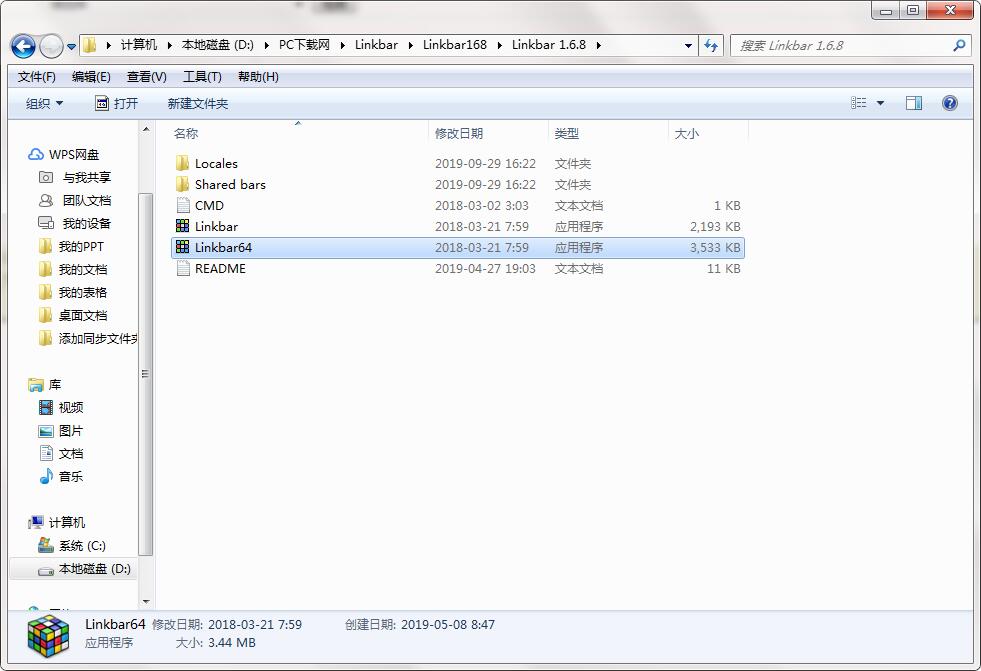Image resolution: width=981 pixels, height=671 pixels.
Task: Open the 工具(T) menu
Action: [x=202, y=76]
